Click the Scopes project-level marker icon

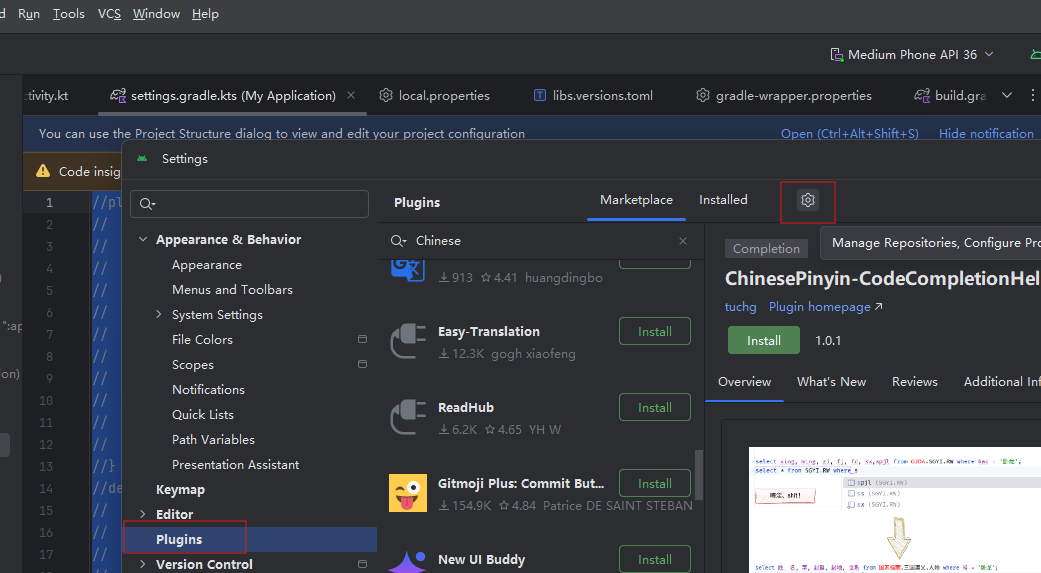[362, 365]
